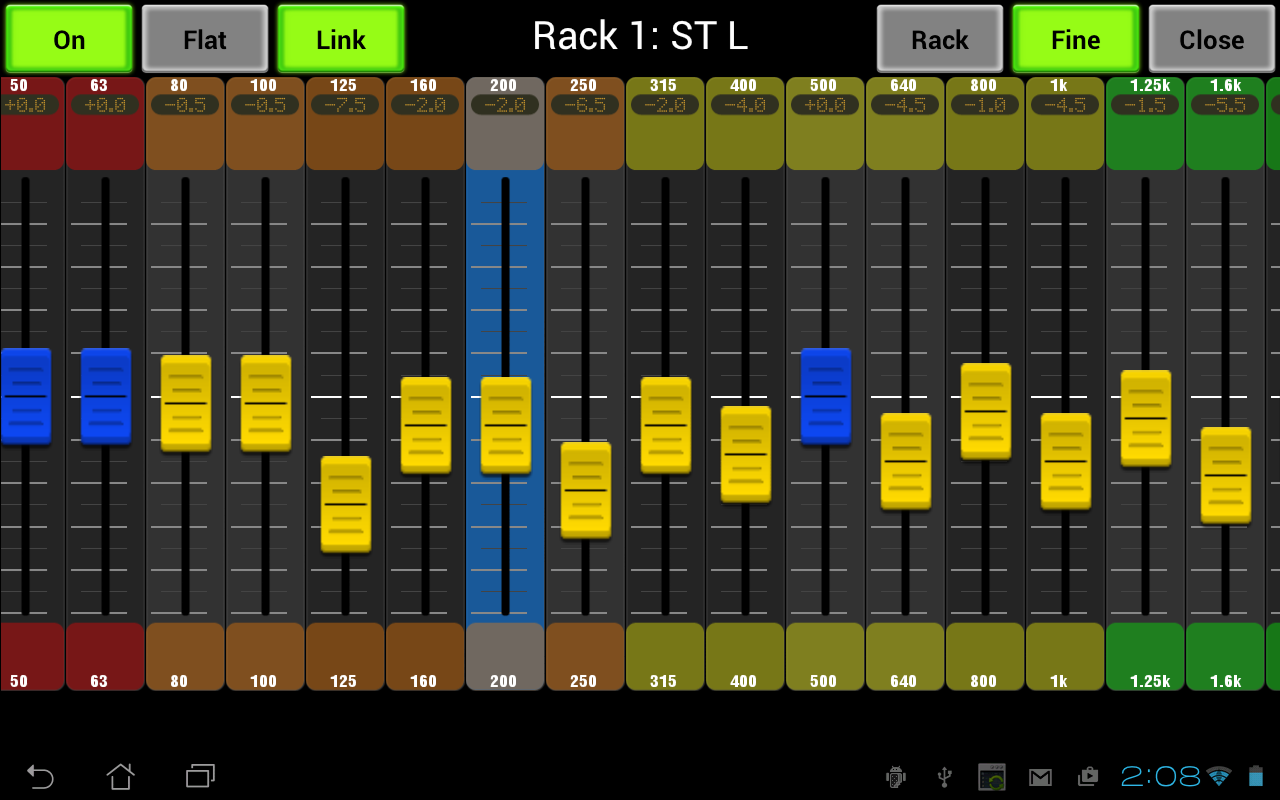
Task: Toggle Fine adjustment mode
Action: (1076, 39)
